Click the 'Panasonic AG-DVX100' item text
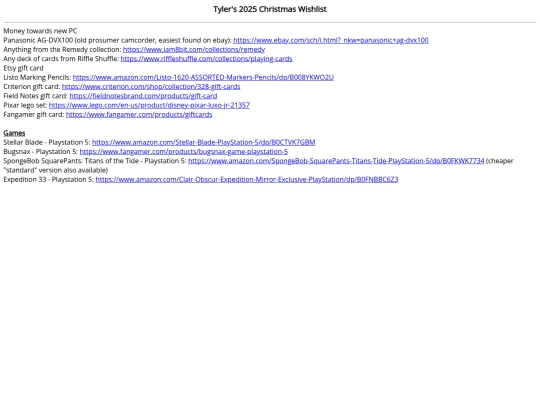Image resolution: width=540 pixels, height=405 pixels. coord(38,40)
